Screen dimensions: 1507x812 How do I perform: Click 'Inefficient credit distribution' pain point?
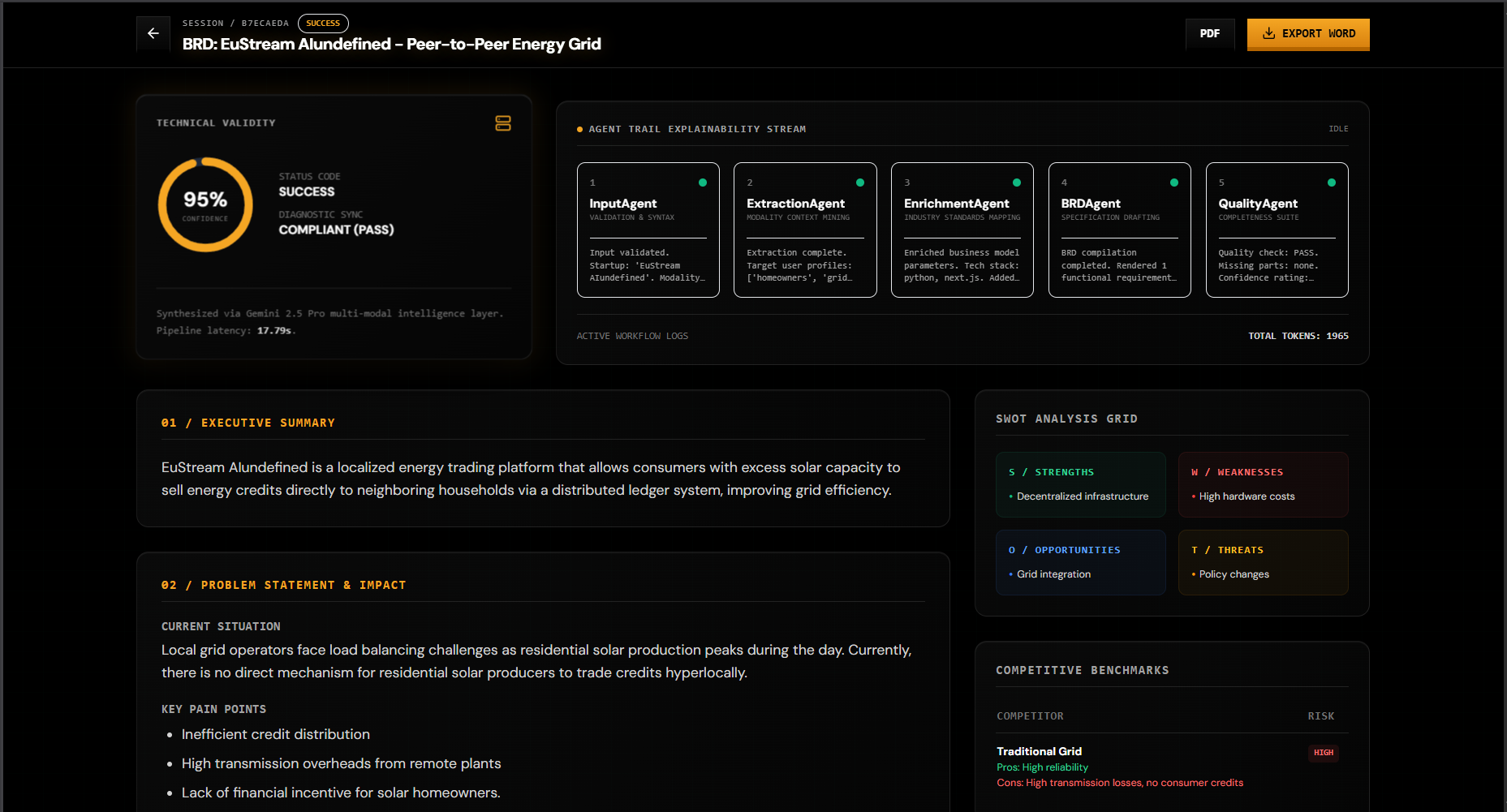276,734
